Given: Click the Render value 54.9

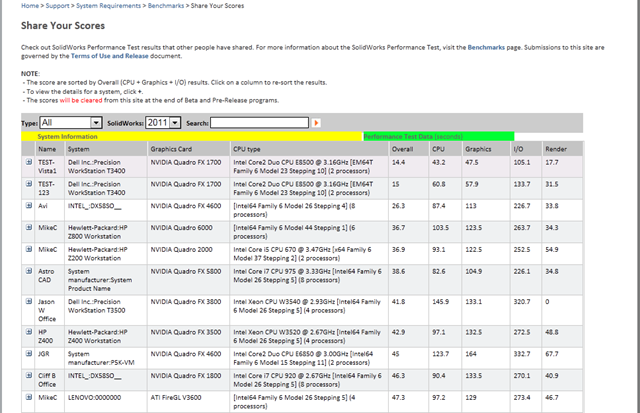Looking at the screenshot, I should (552, 249).
